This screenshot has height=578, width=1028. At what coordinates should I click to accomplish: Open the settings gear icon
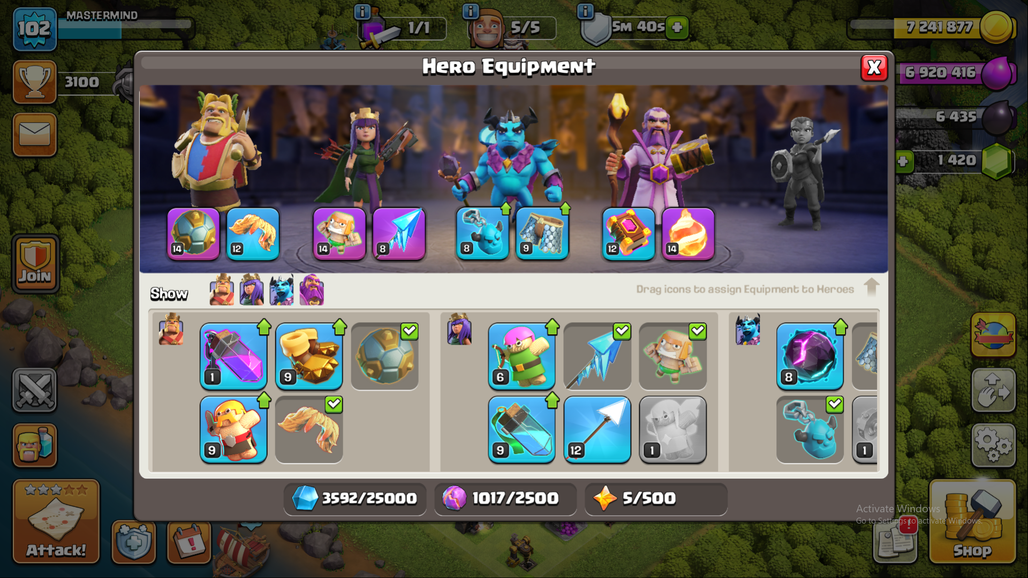click(x=993, y=445)
